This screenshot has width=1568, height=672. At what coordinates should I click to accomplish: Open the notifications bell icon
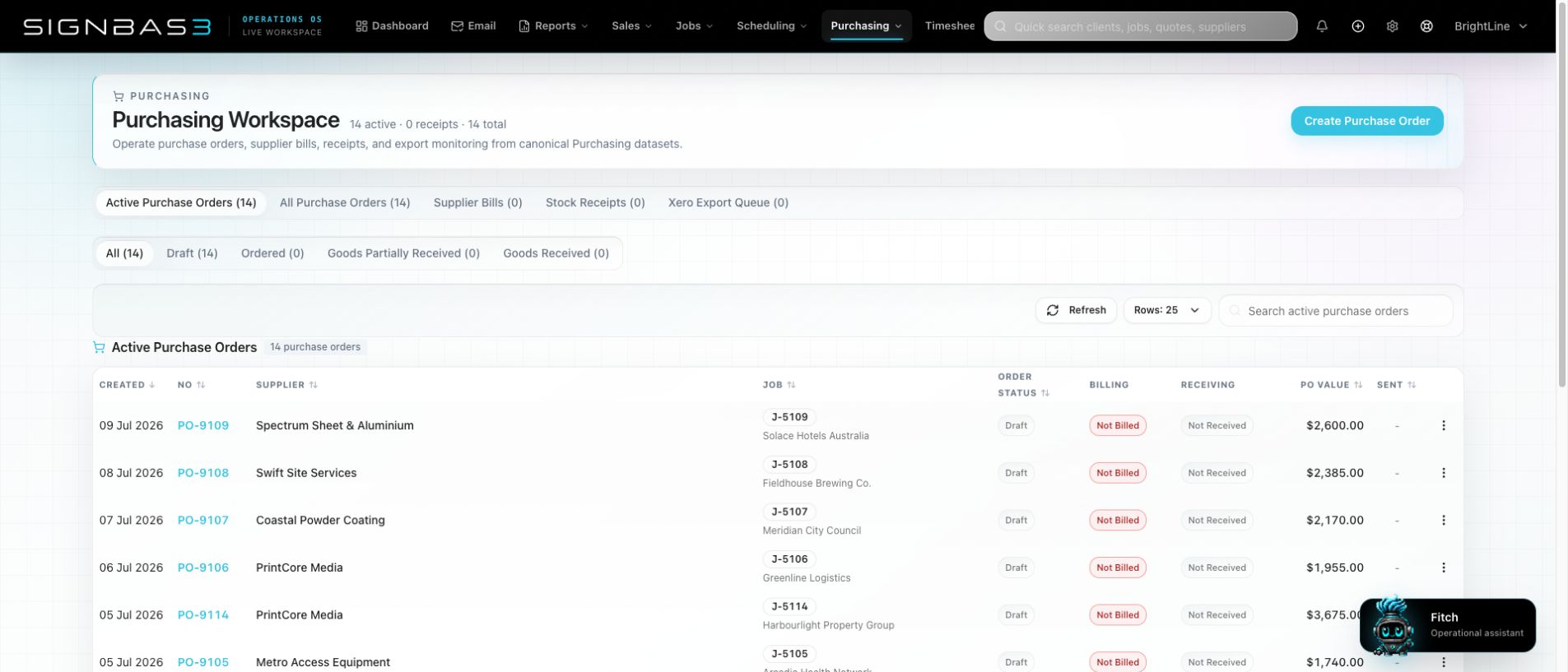1322,26
